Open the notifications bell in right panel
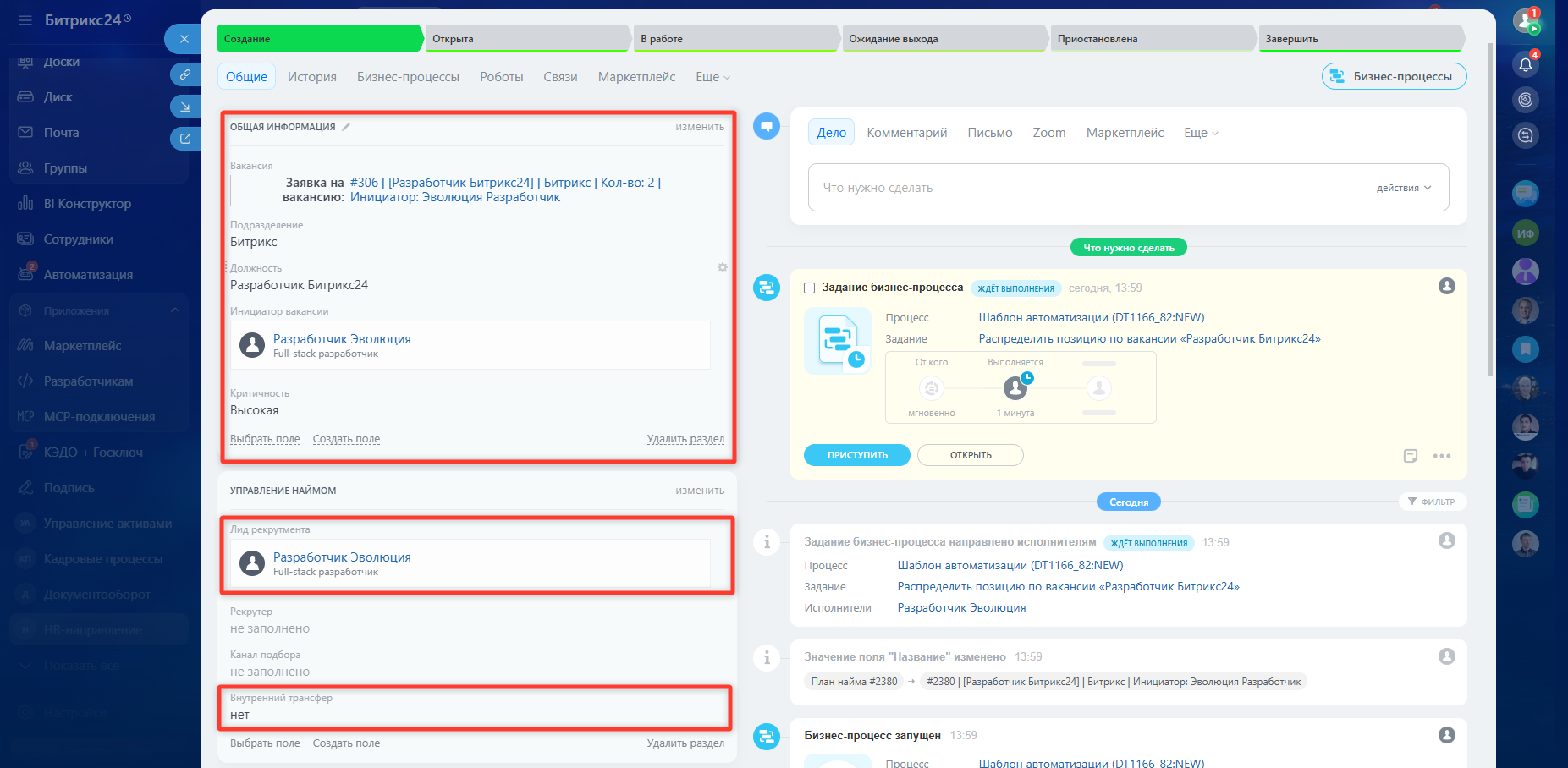1568x768 pixels. click(1526, 63)
